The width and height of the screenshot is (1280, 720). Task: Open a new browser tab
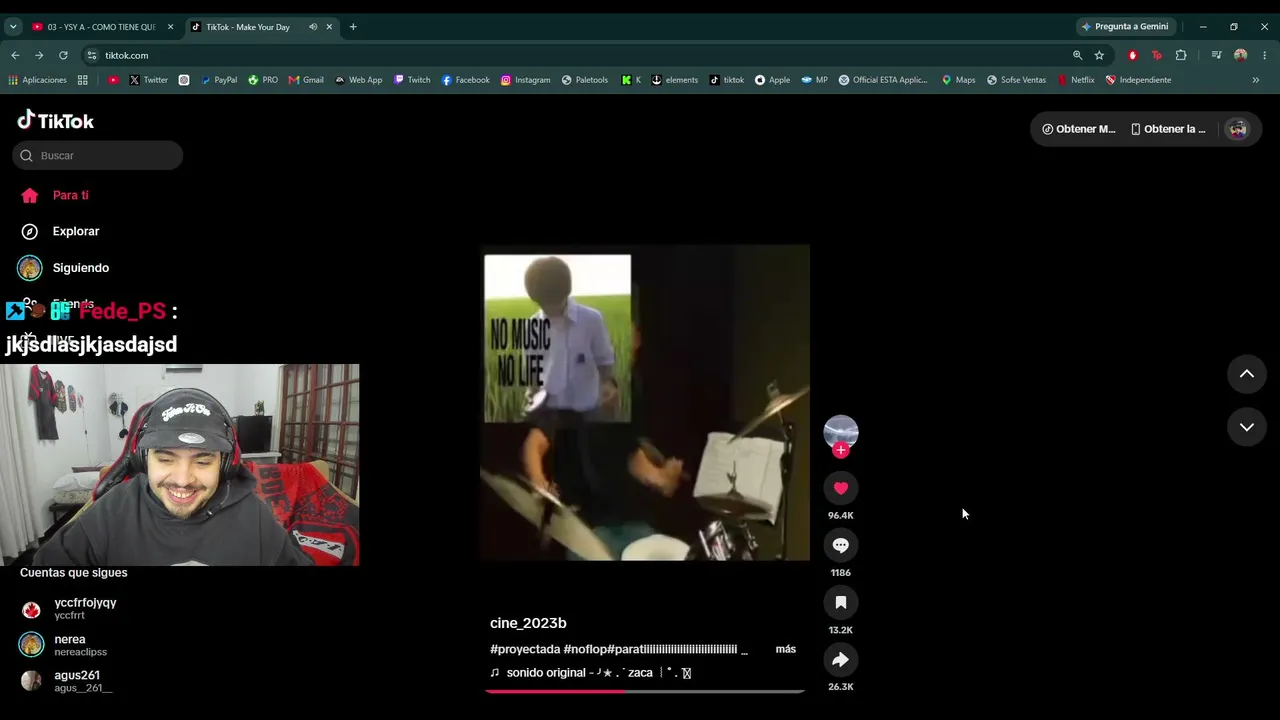(x=353, y=27)
